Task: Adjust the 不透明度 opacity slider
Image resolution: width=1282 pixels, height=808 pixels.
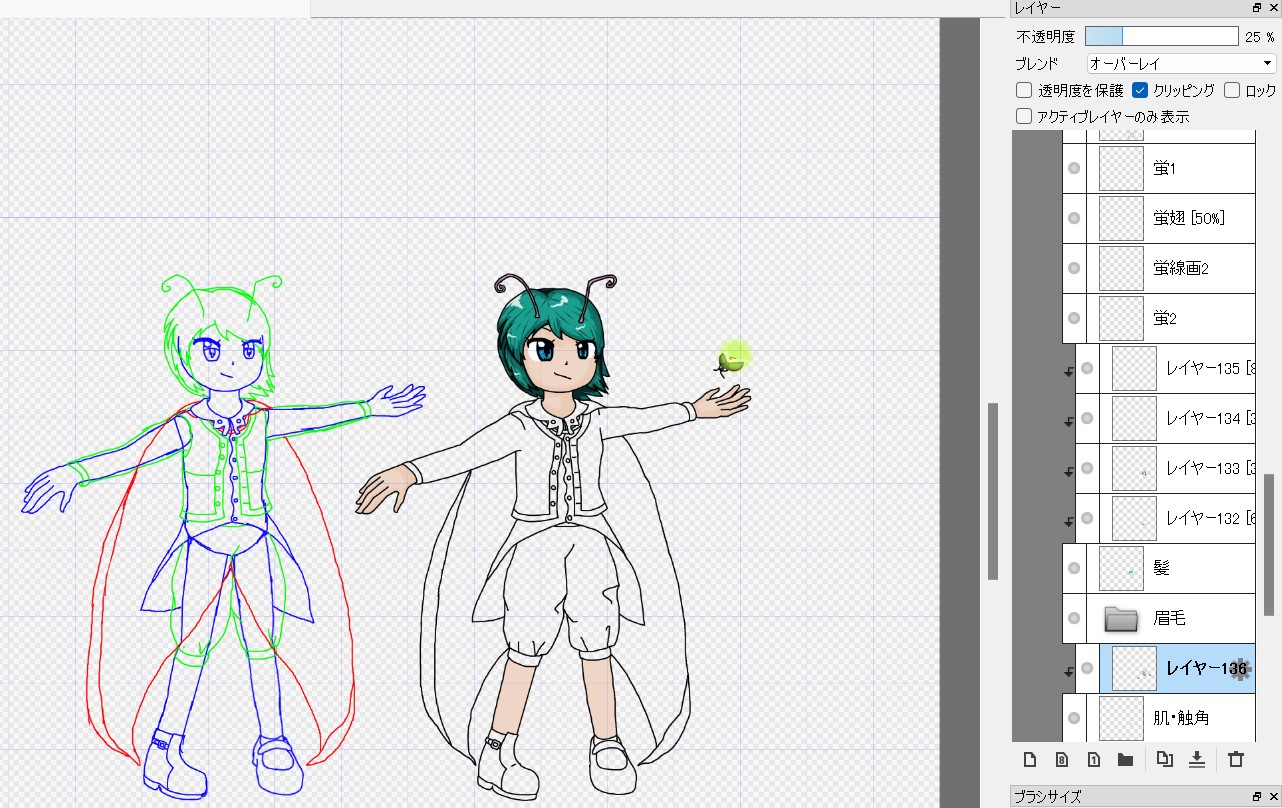Action: pos(1162,37)
